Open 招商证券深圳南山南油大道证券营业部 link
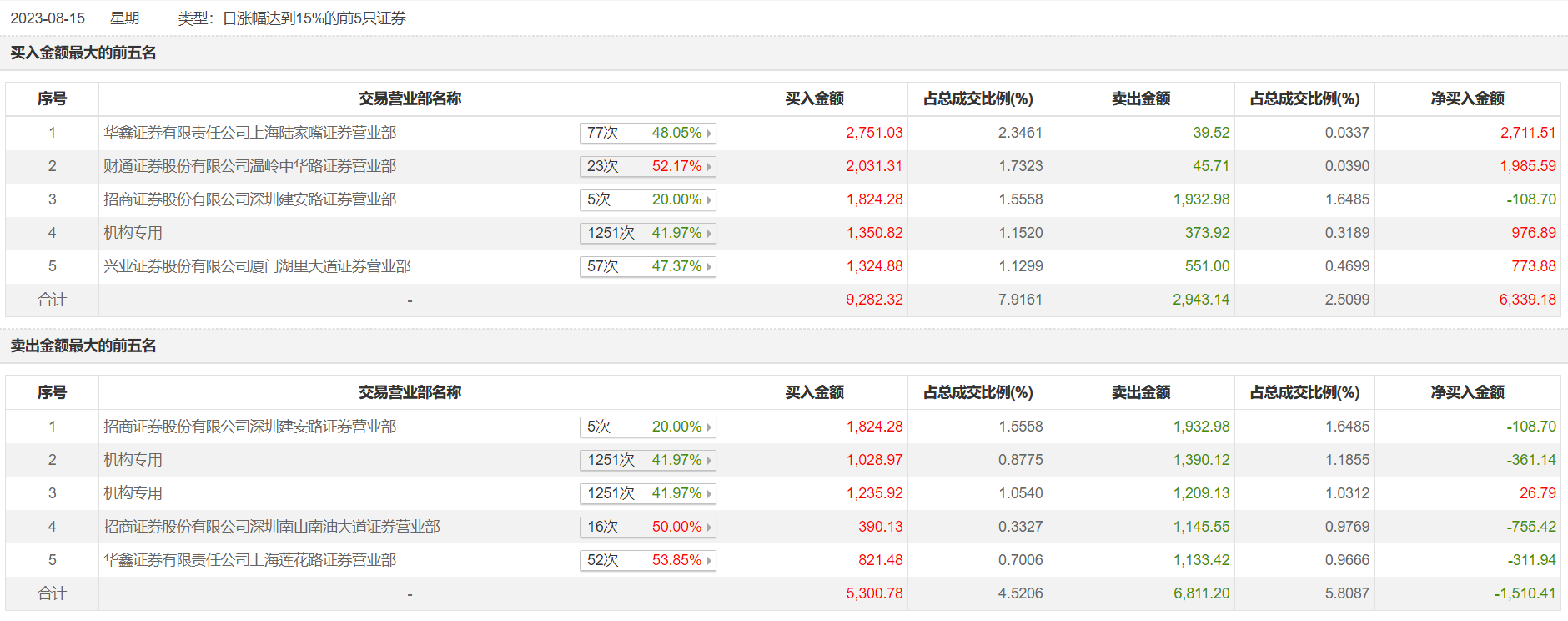This screenshot has height=621, width=1568. tap(271, 527)
